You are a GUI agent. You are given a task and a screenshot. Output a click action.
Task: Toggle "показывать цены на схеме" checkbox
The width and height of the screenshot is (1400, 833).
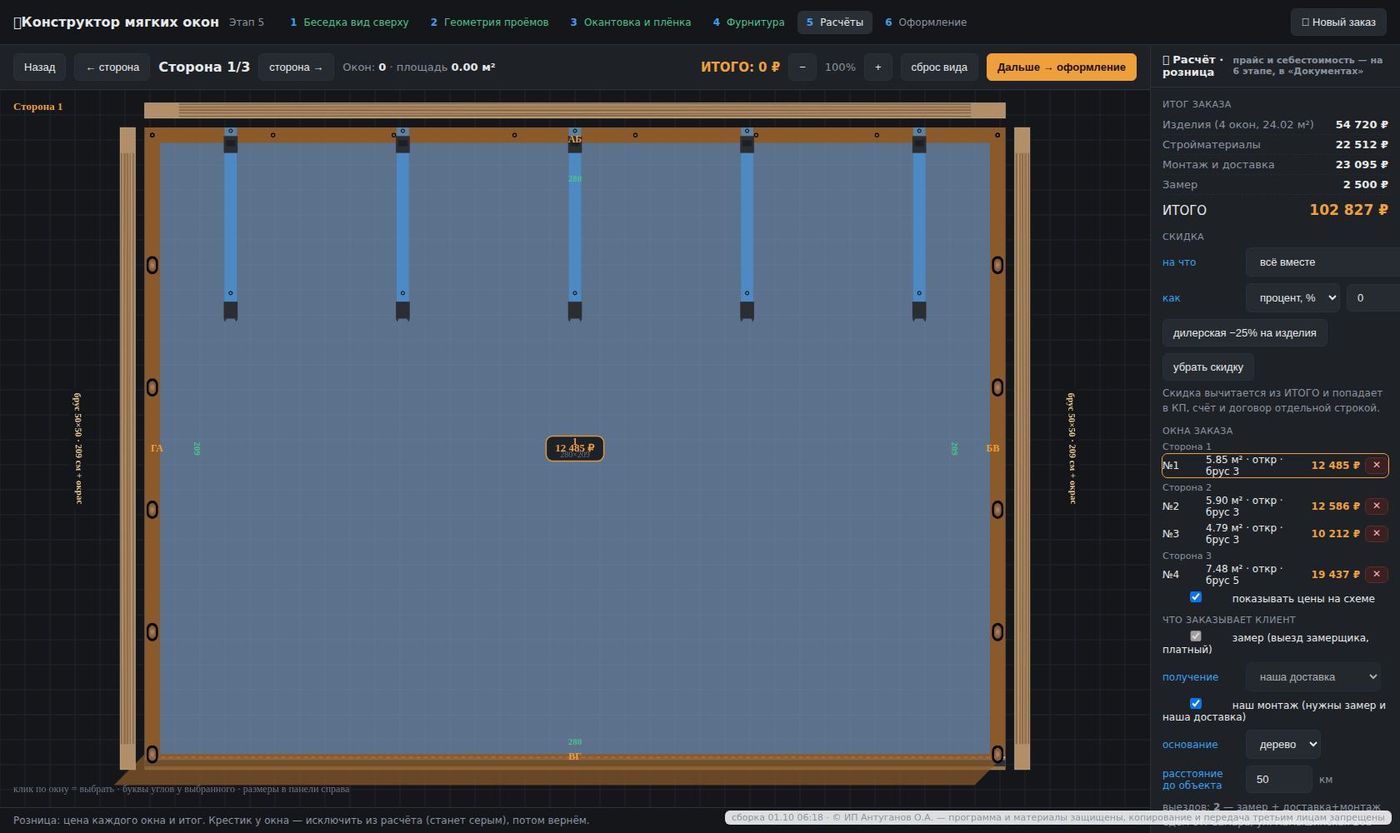pyautogui.click(x=1195, y=597)
